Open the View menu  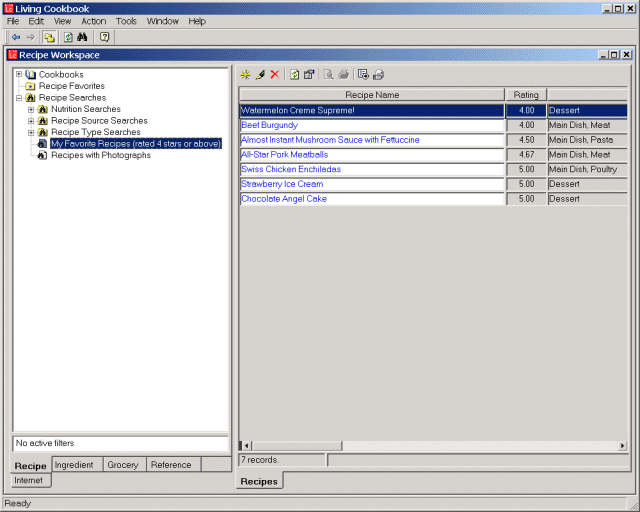pyautogui.click(x=62, y=21)
